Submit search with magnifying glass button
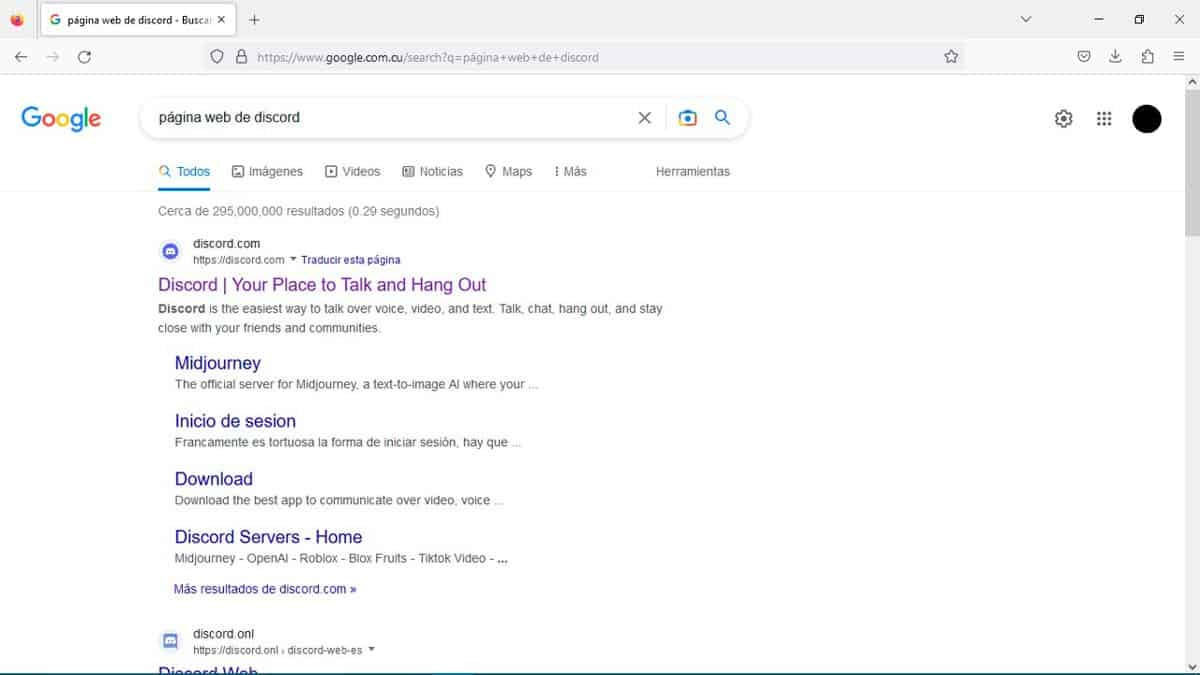Screen dimensions: 1200x675 [x=723, y=118]
